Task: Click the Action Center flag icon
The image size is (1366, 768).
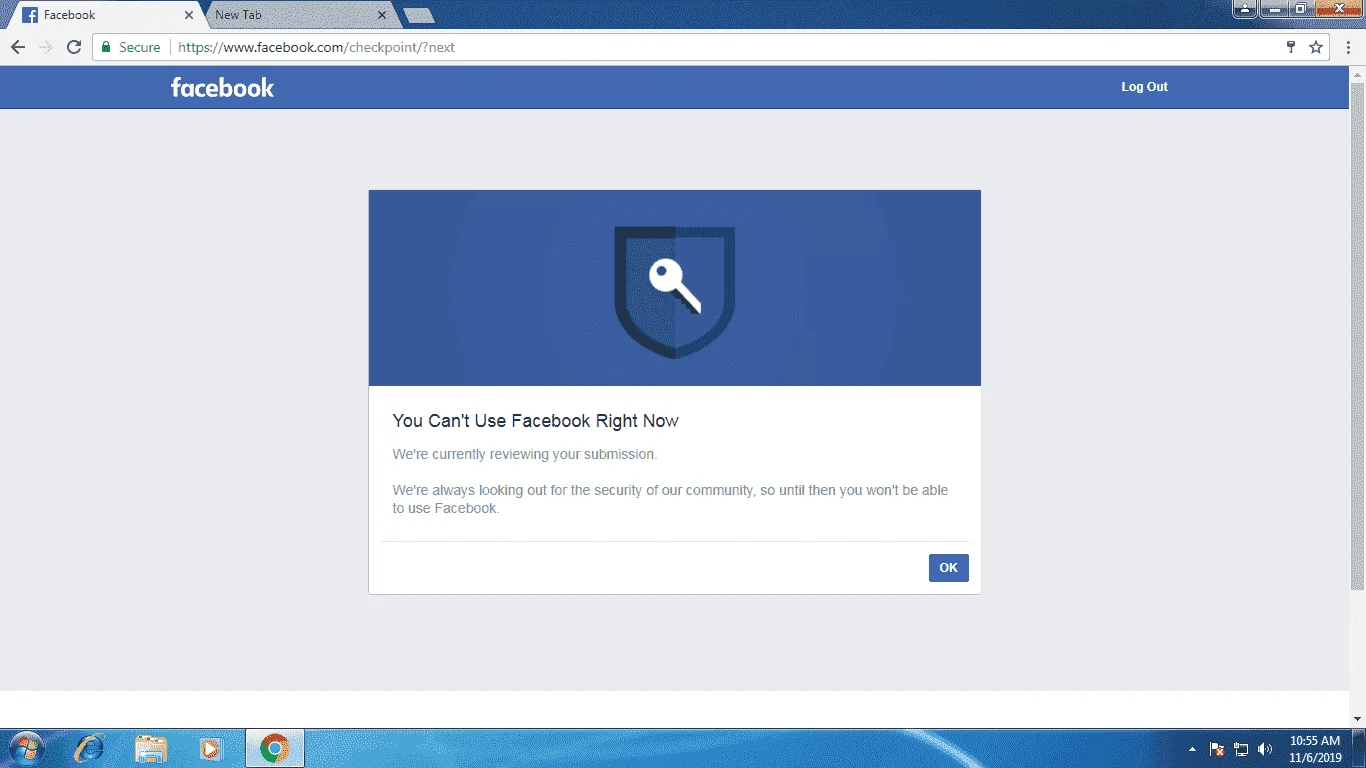Action: (1217, 749)
